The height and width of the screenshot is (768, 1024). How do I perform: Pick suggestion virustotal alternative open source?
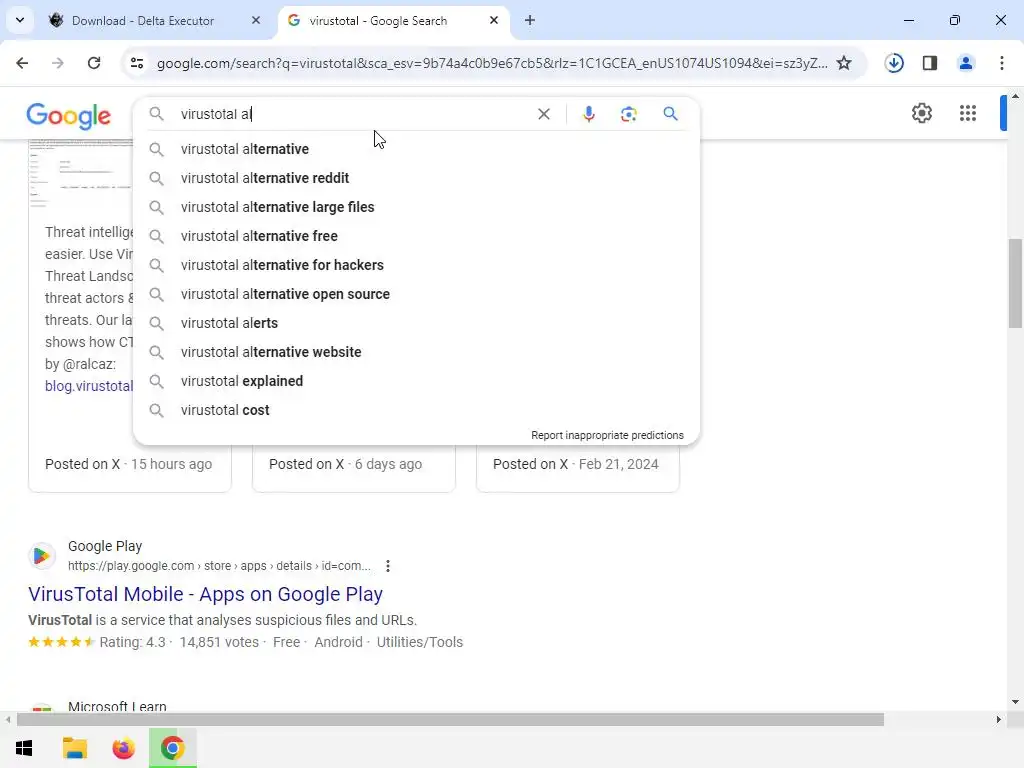(x=416, y=294)
